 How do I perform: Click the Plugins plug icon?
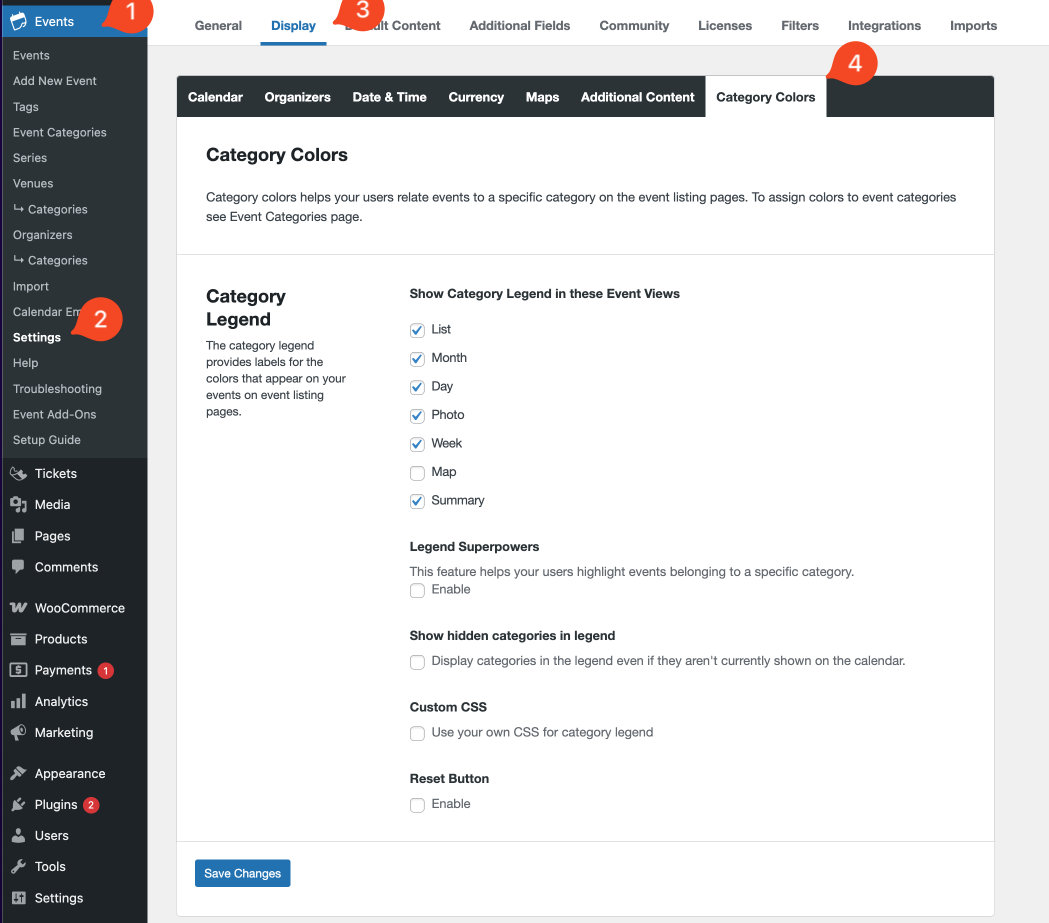tap(18, 805)
